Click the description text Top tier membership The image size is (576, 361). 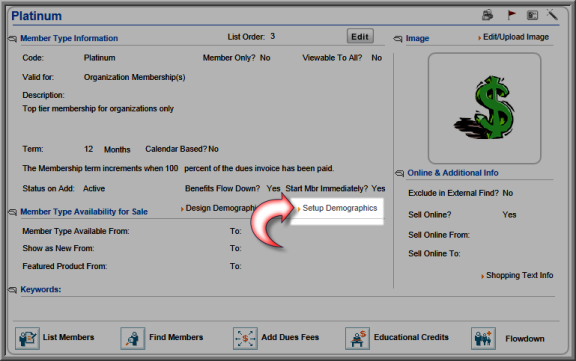(98, 109)
